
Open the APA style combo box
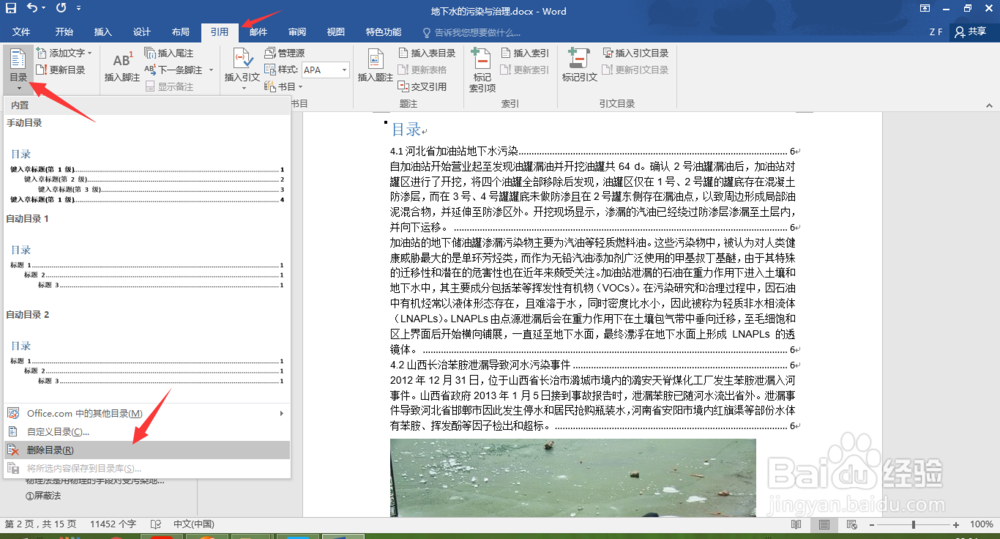325,70
